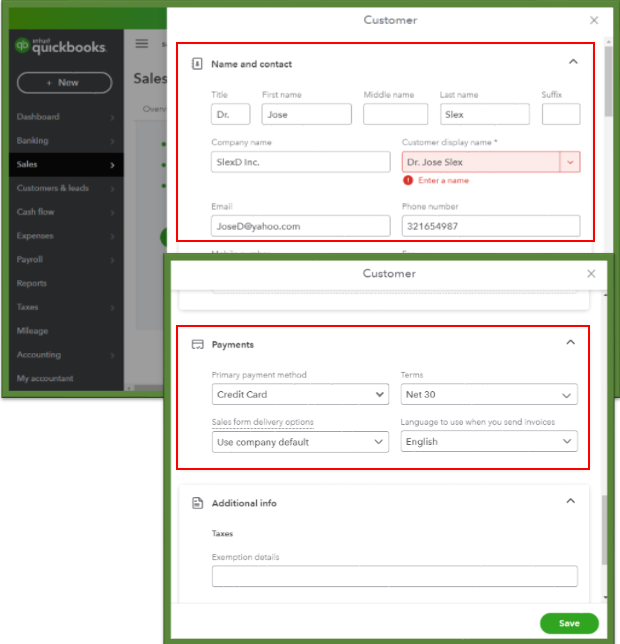Open the Terms Net 30 dropdown
620x644 pixels.
tap(489, 394)
